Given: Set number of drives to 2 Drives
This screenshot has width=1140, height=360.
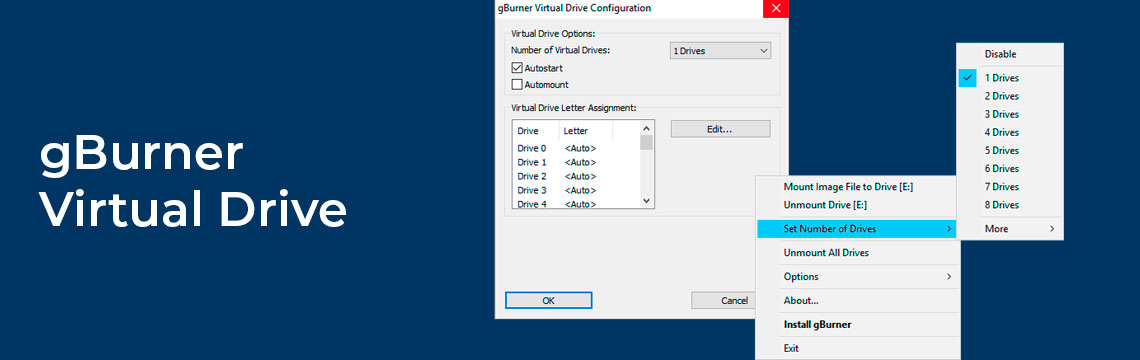Looking at the screenshot, I should pyautogui.click(x=1010, y=96).
